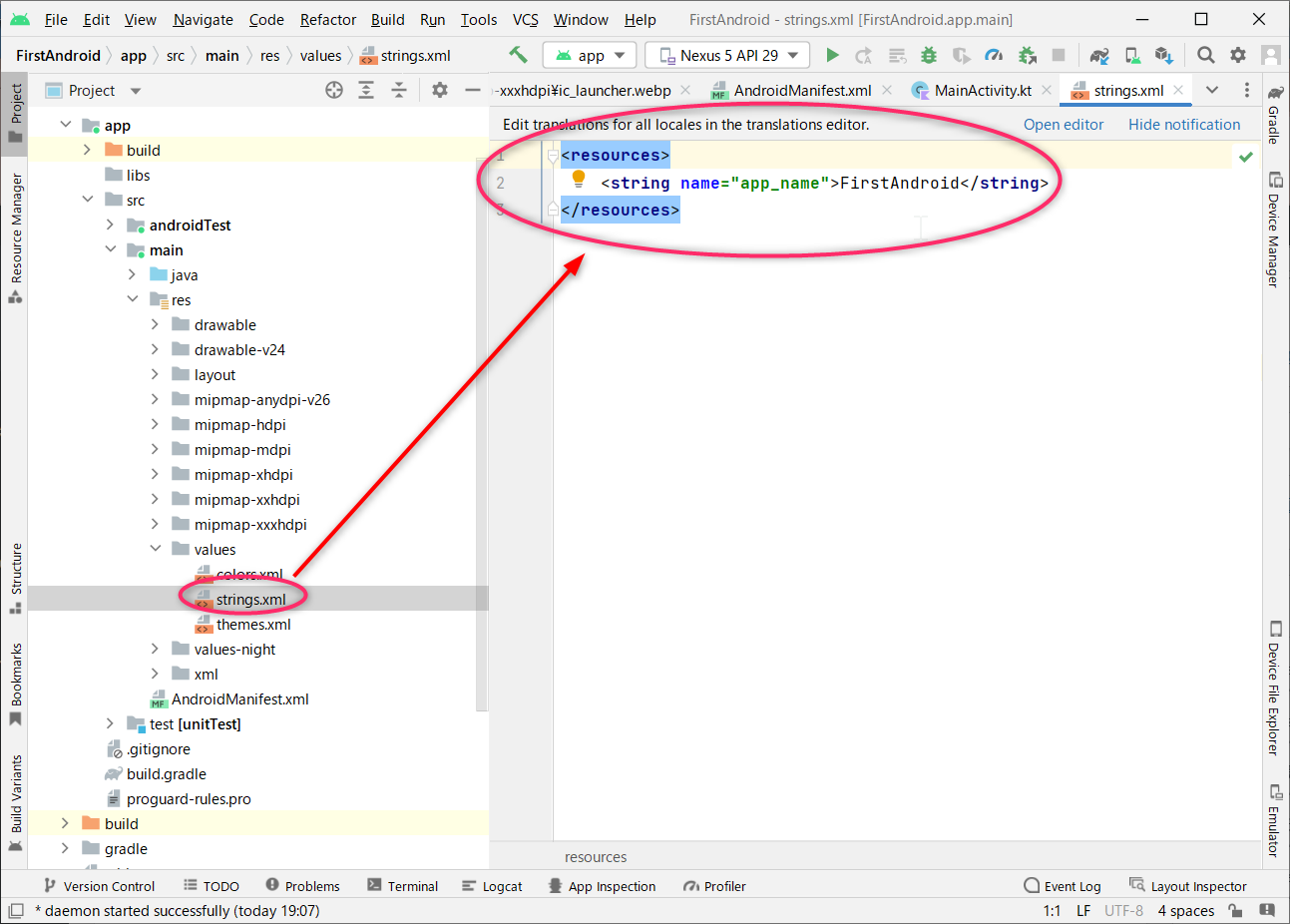The height and width of the screenshot is (924, 1290).
Task: Select themes.xml in the project tree
Action: click(x=253, y=624)
